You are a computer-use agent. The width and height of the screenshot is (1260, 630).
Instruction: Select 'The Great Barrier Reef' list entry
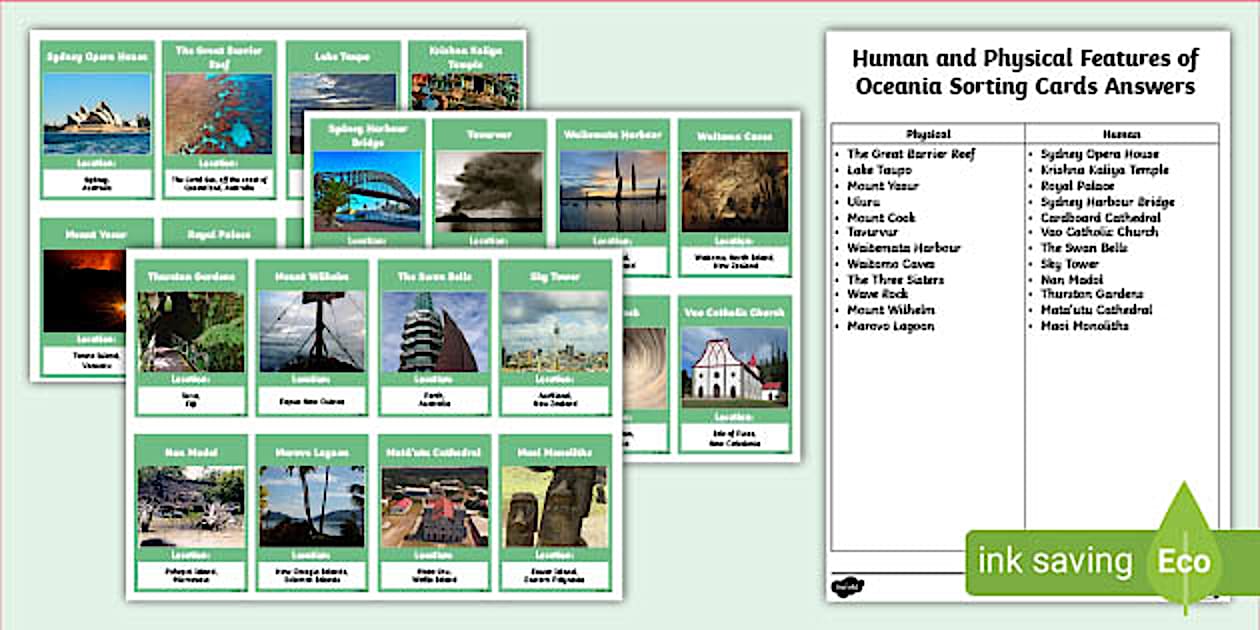point(910,155)
